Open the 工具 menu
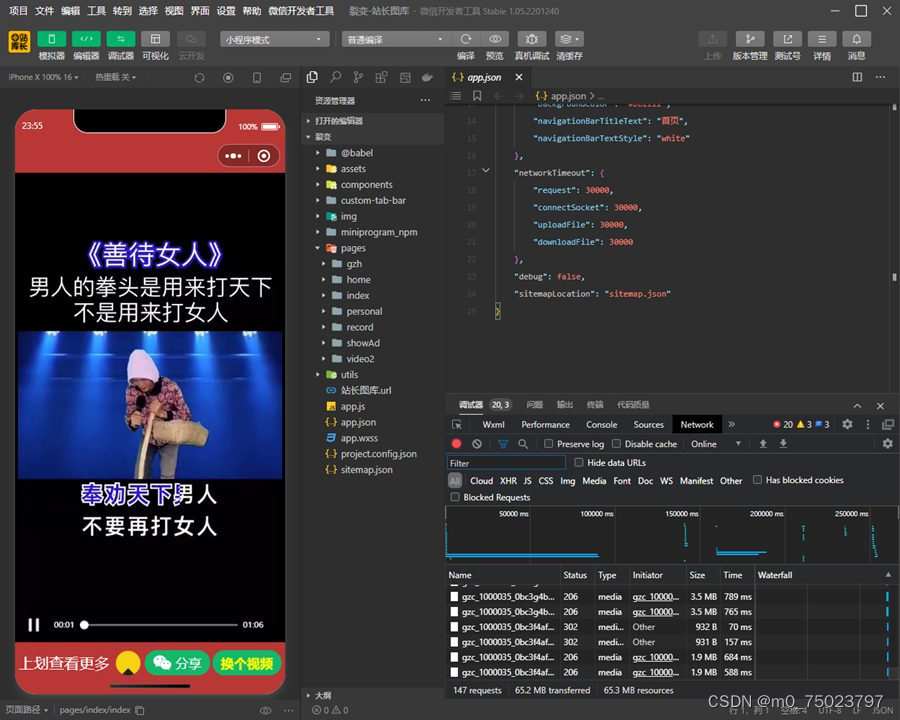The width and height of the screenshot is (900, 720). click(96, 10)
